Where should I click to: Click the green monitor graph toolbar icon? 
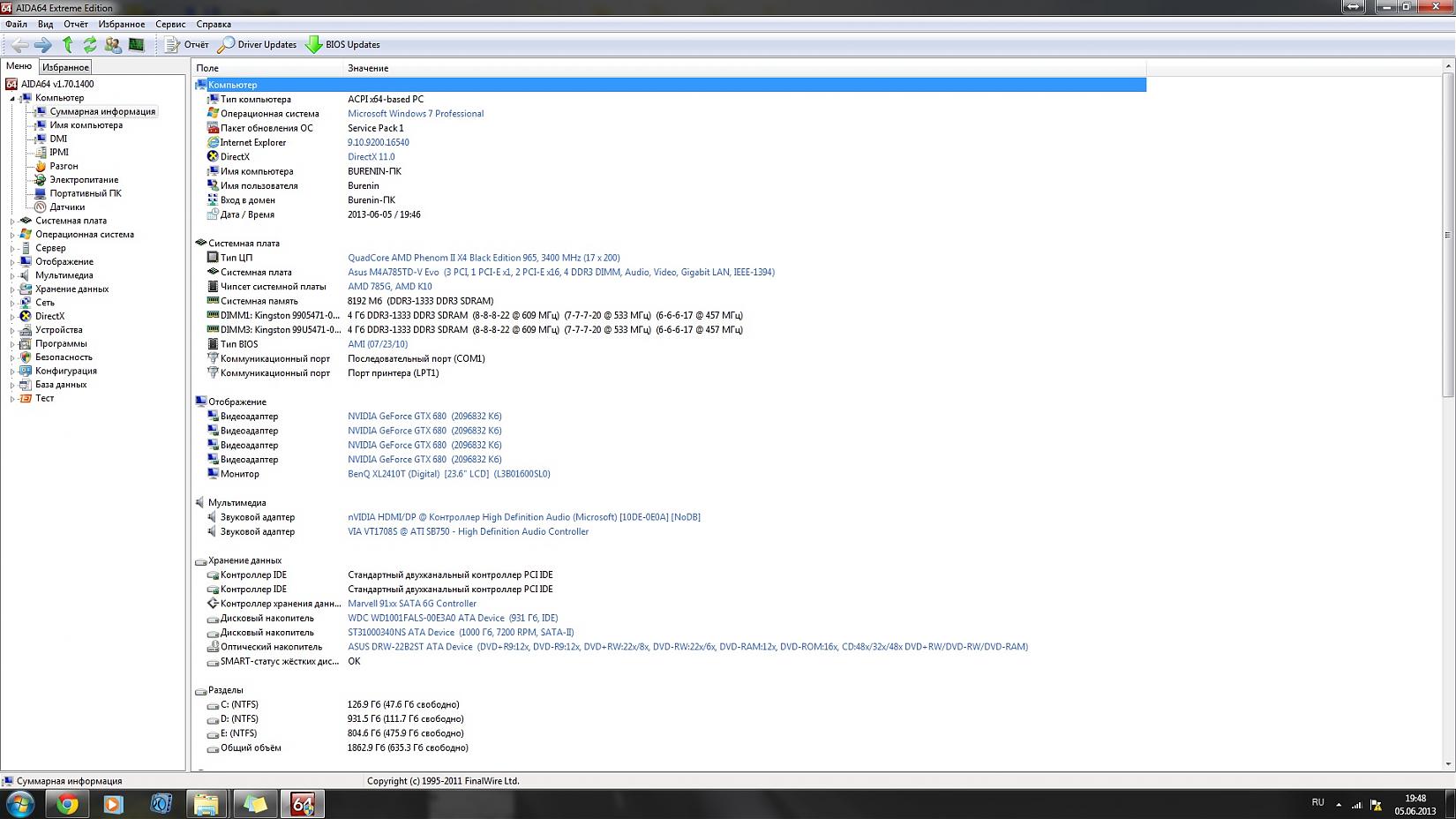[x=136, y=44]
